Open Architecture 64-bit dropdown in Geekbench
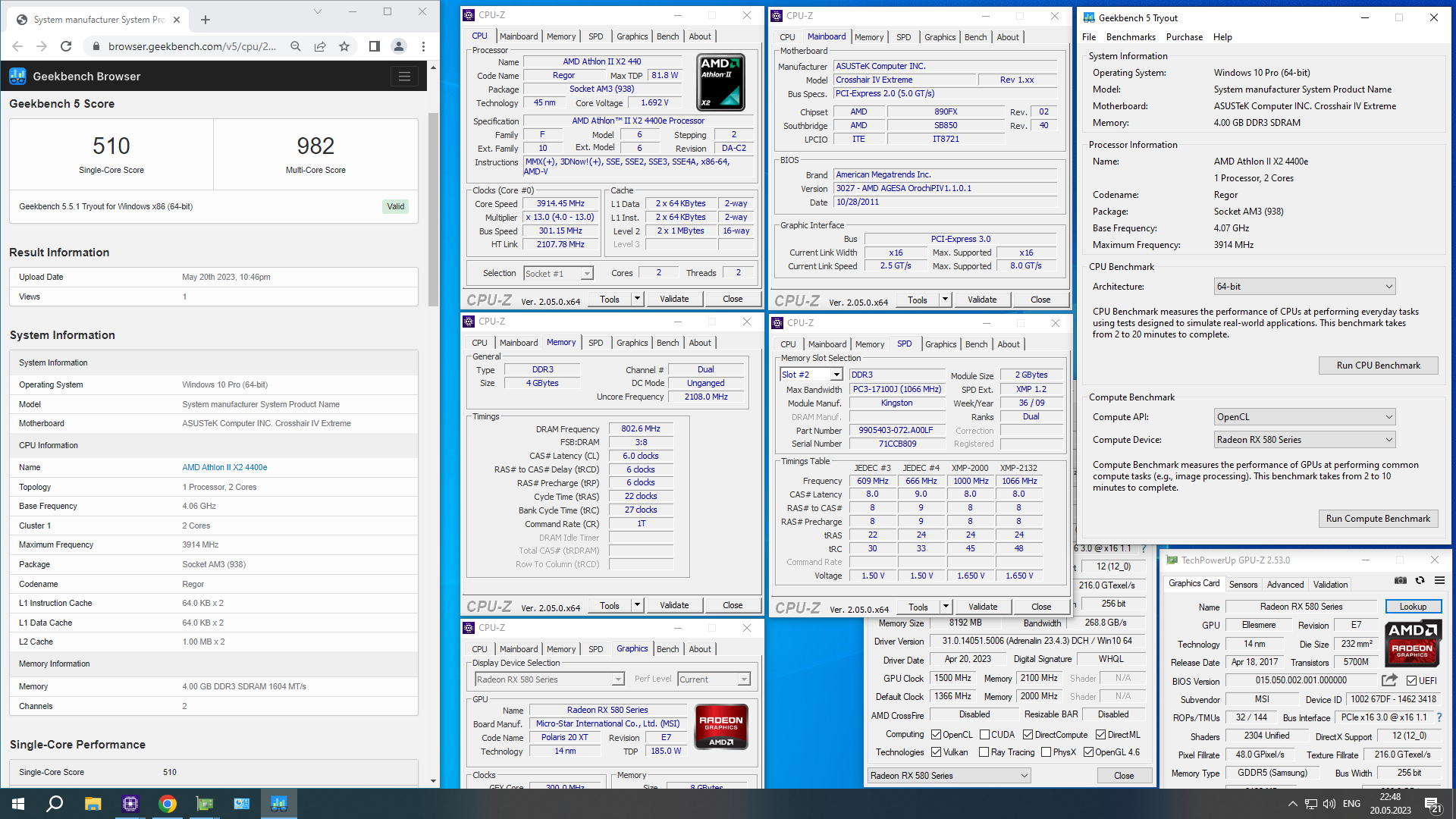Image resolution: width=1456 pixels, height=819 pixels. click(1304, 287)
